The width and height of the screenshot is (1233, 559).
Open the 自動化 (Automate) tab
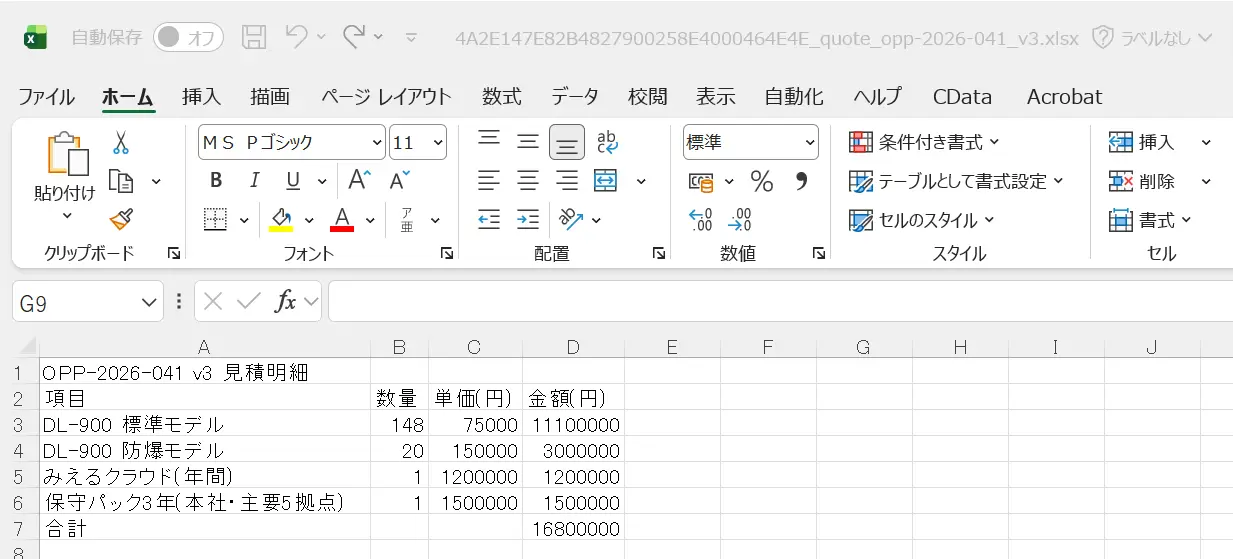pos(794,97)
